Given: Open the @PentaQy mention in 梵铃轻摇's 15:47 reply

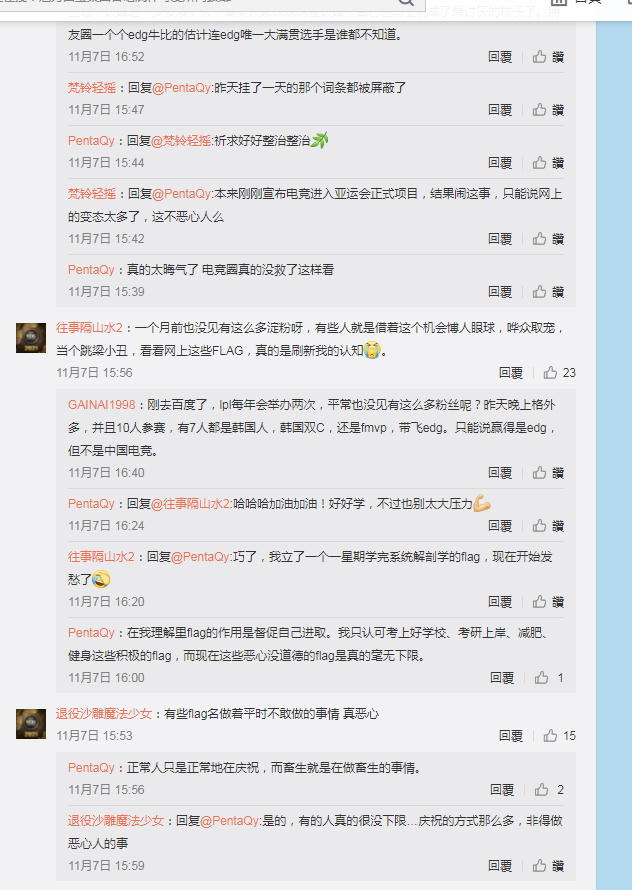Looking at the screenshot, I should tap(182, 88).
